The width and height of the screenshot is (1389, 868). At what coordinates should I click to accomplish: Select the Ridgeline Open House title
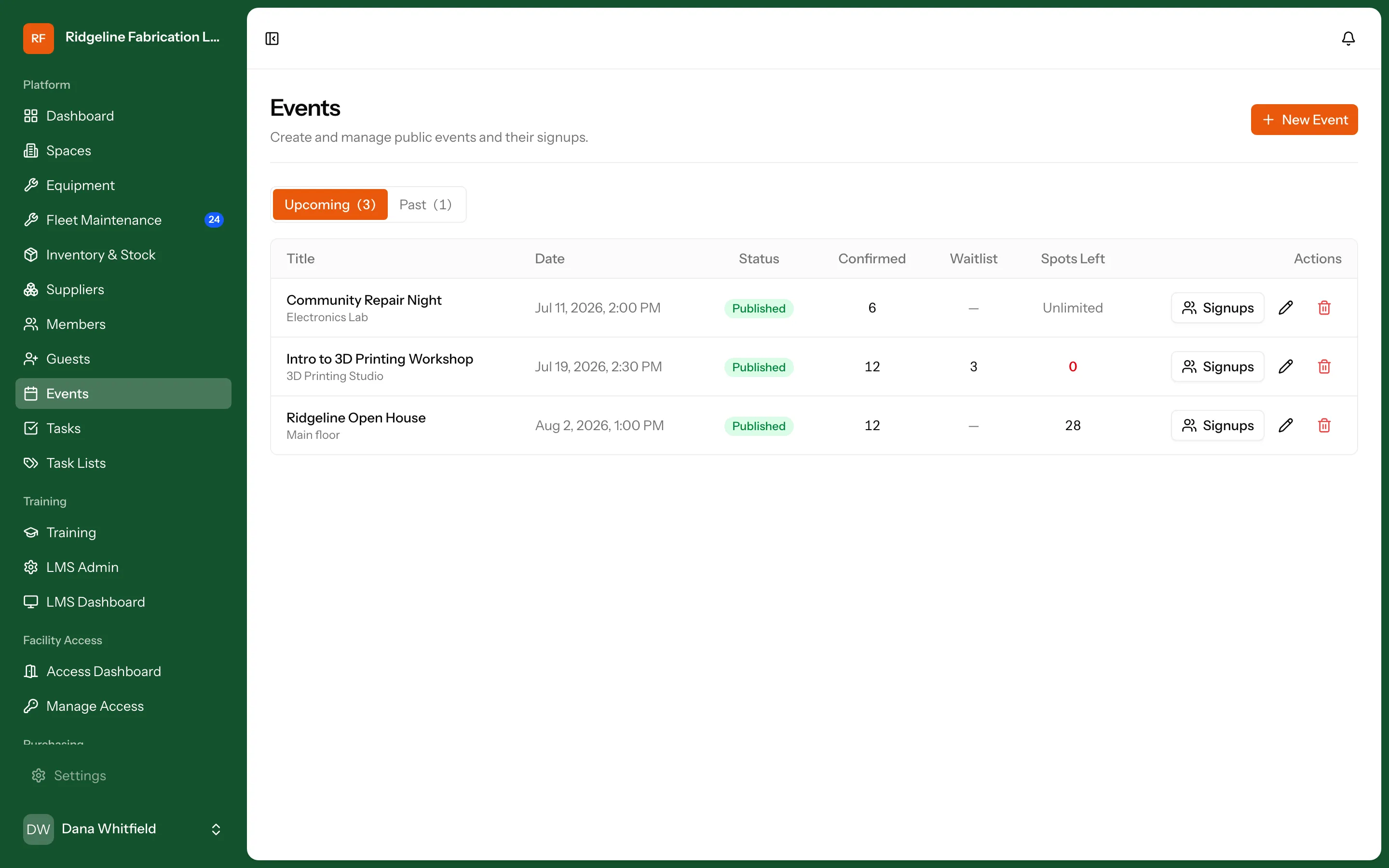pyautogui.click(x=356, y=418)
